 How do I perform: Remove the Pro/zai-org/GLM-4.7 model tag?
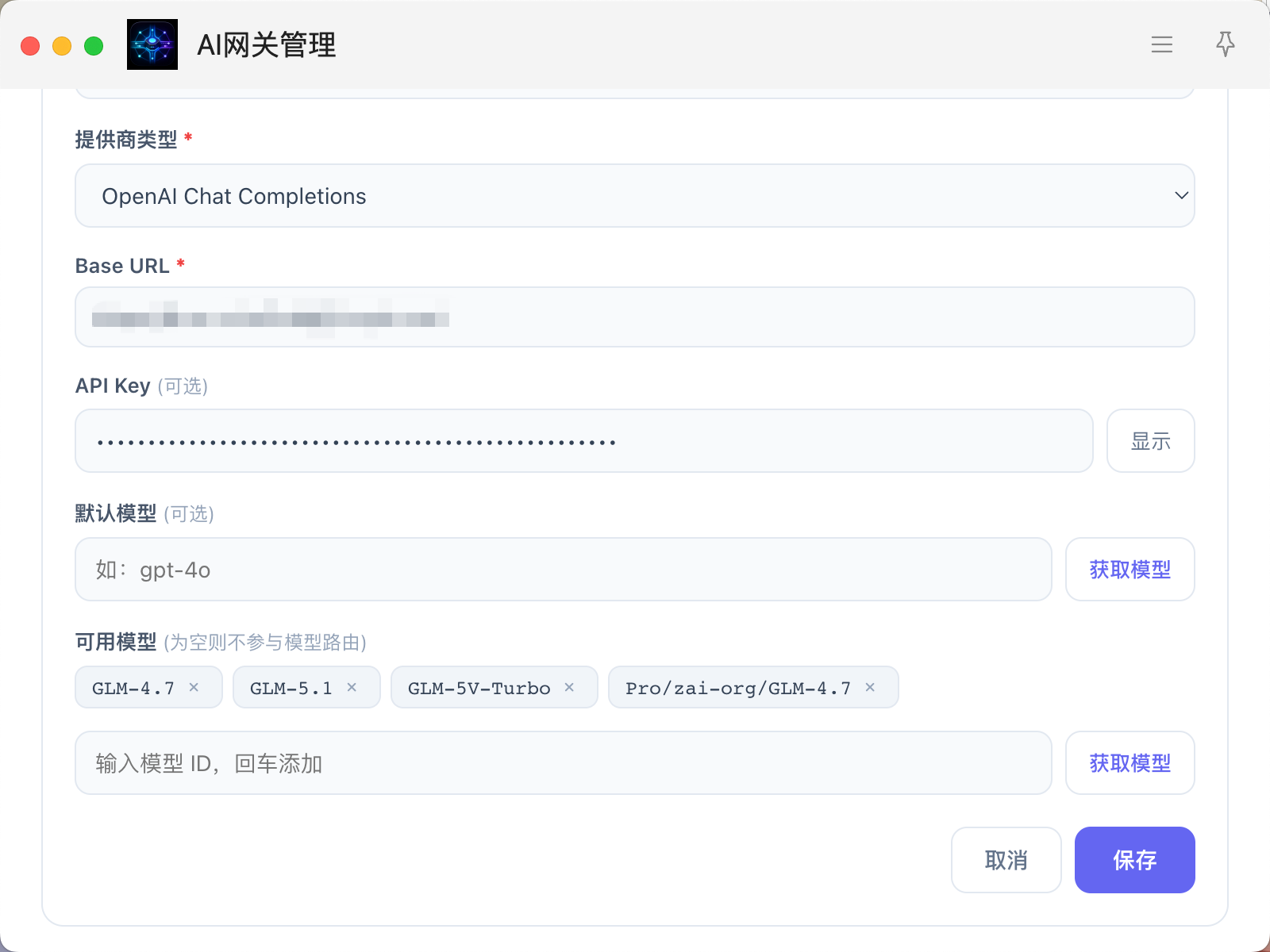(x=870, y=687)
